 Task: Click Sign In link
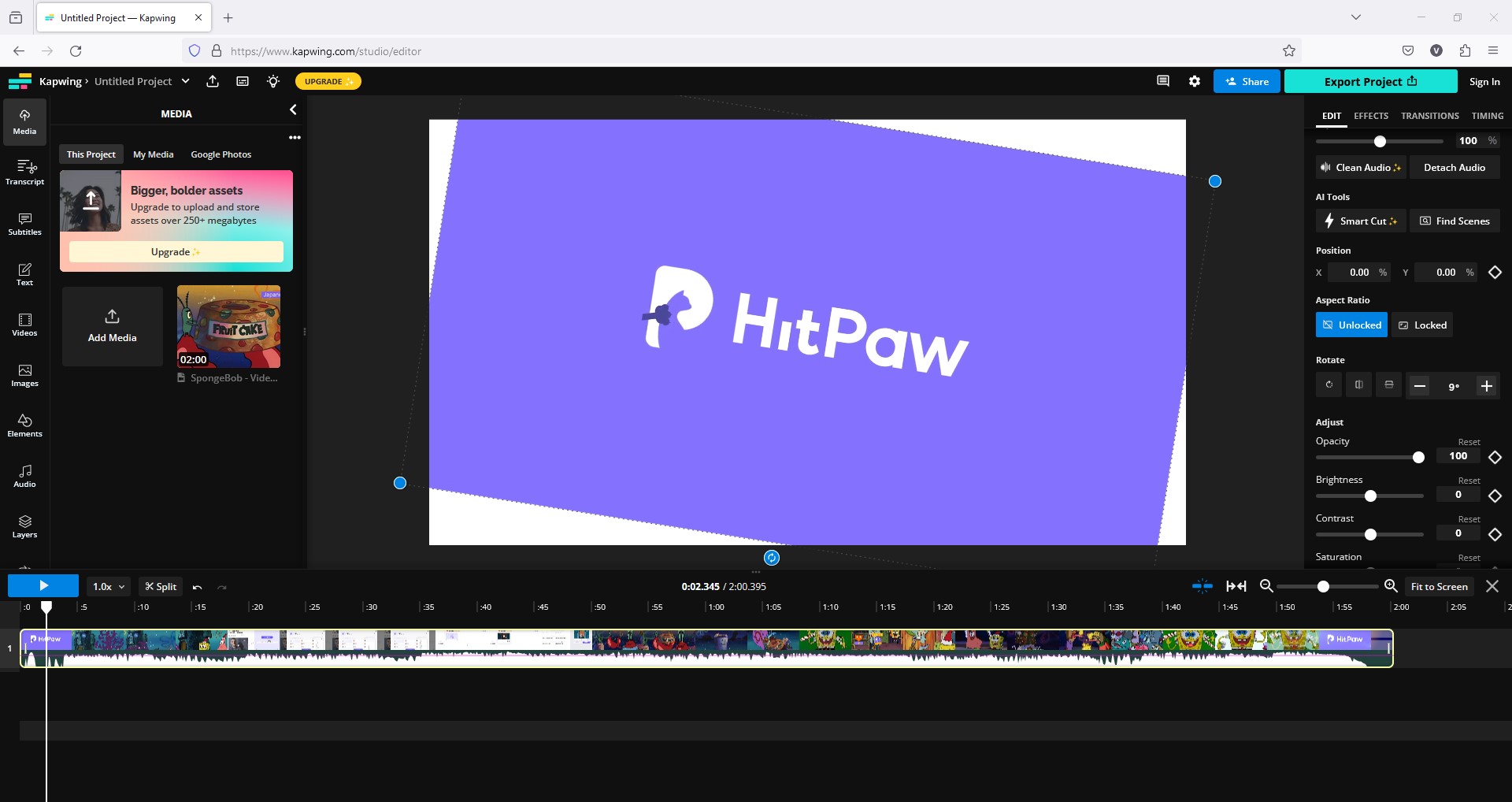(1484, 82)
